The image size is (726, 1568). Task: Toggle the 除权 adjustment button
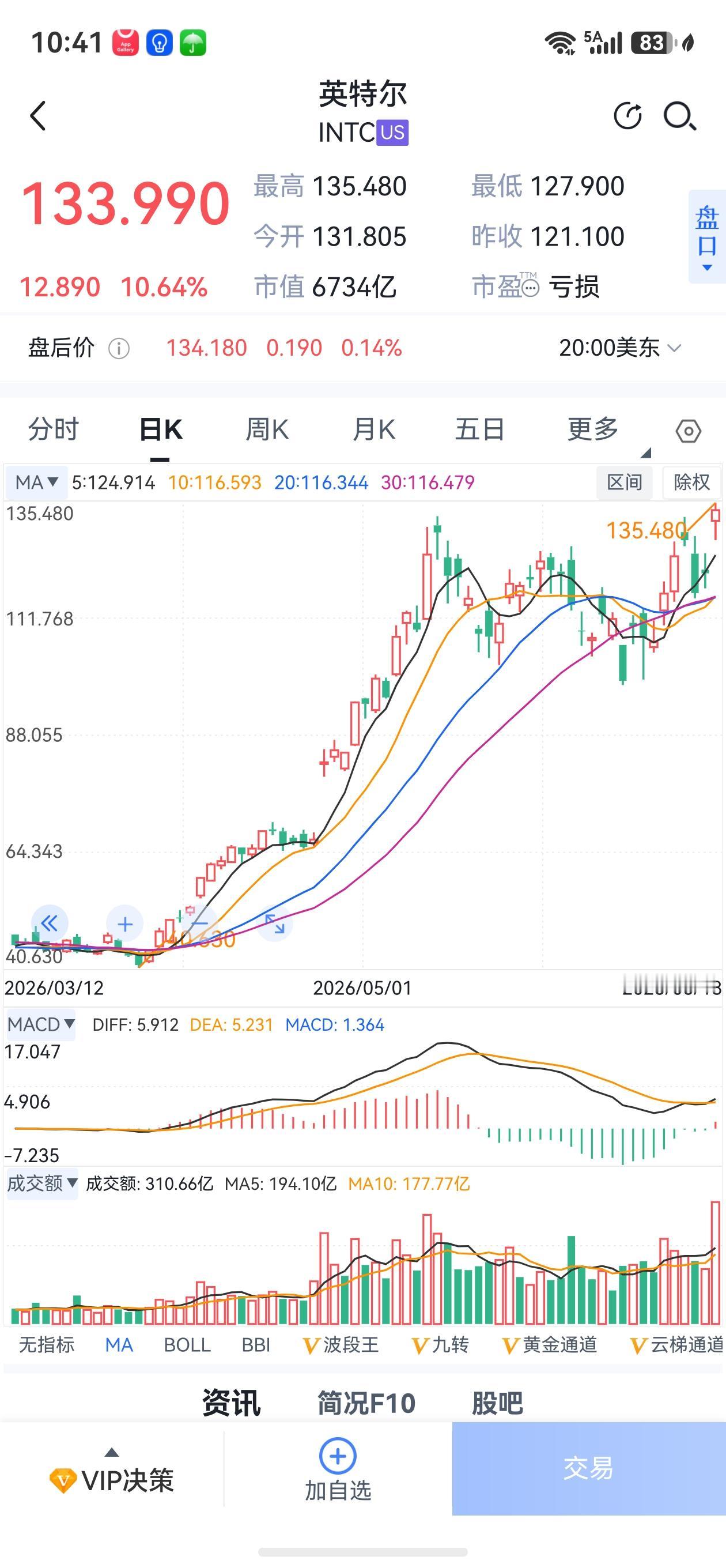coord(691,483)
